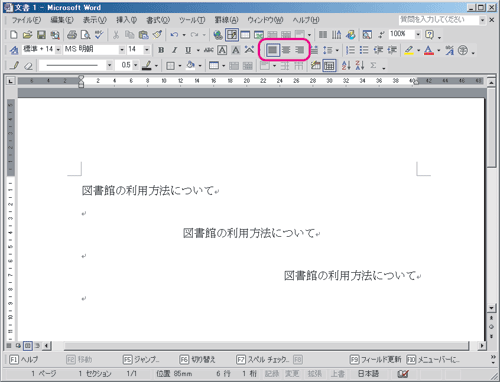Save the document with floppy disk icon
This screenshot has width=500, height=382.
coord(41,34)
